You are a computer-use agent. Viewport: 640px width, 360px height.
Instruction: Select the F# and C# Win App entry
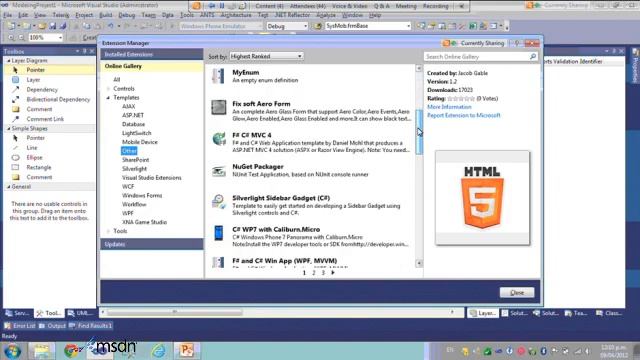tap(310, 262)
